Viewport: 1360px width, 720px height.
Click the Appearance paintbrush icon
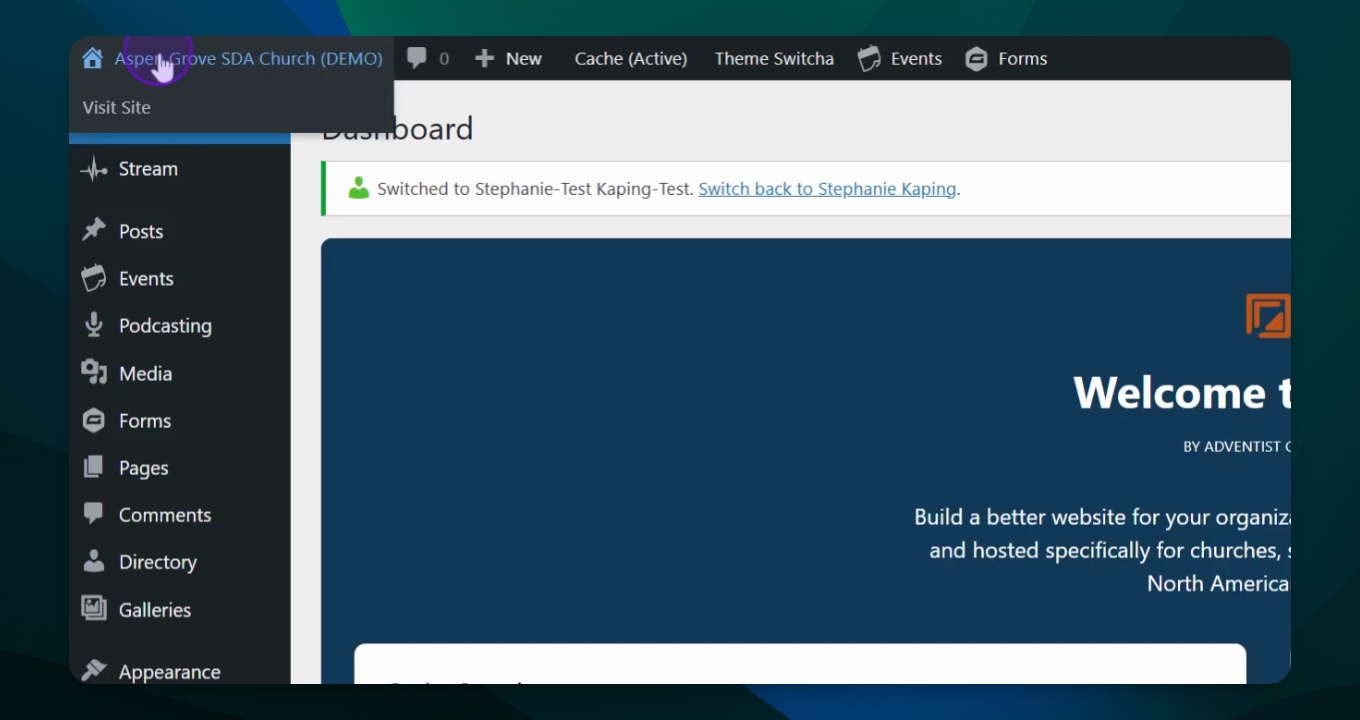point(94,671)
